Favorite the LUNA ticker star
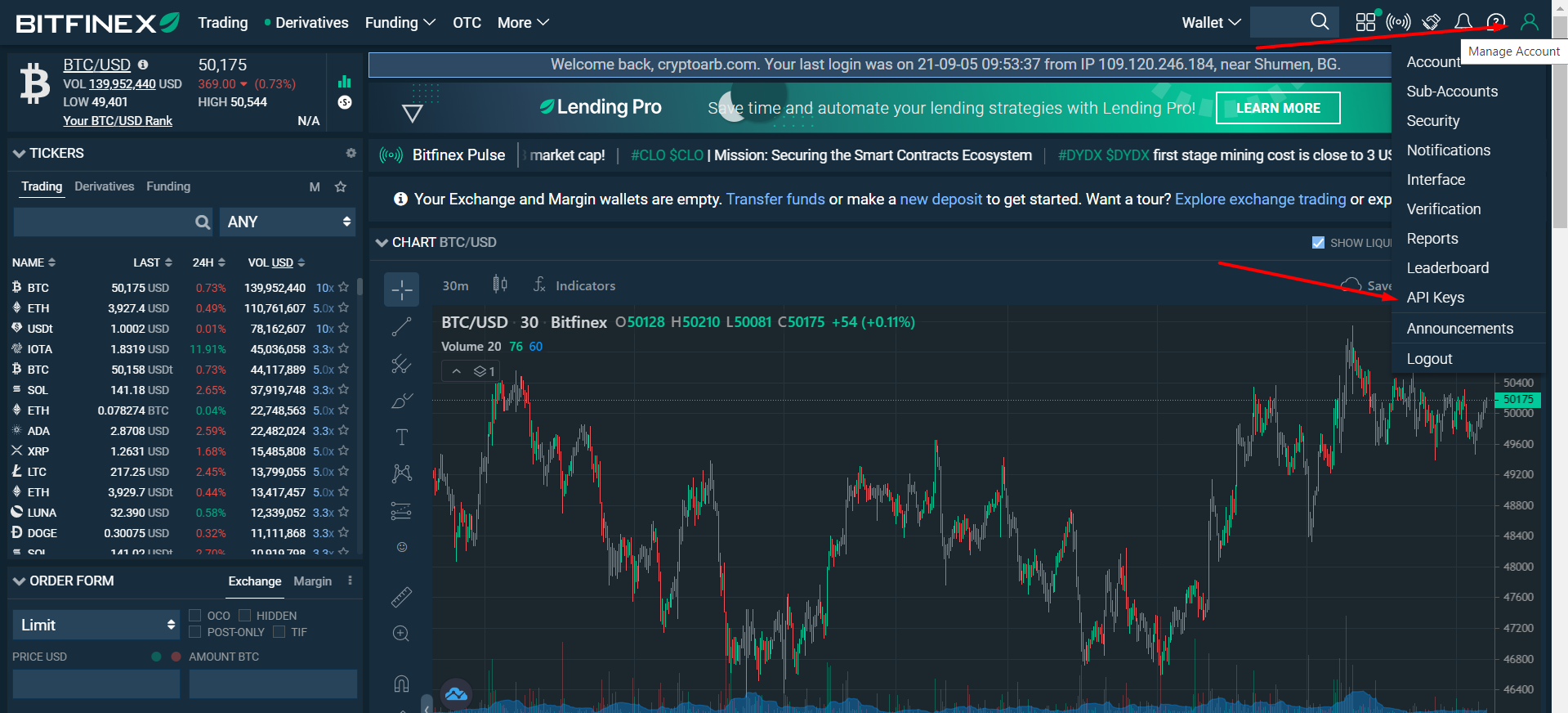Screen dimensions: 1568x713 click(x=343, y=512)
